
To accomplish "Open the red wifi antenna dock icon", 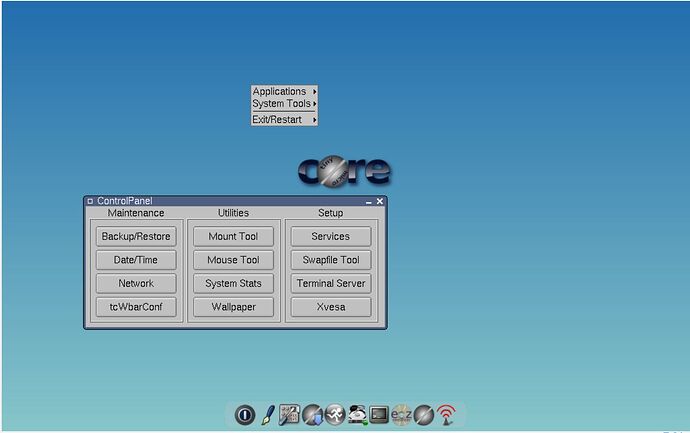I will pos(446,415).
